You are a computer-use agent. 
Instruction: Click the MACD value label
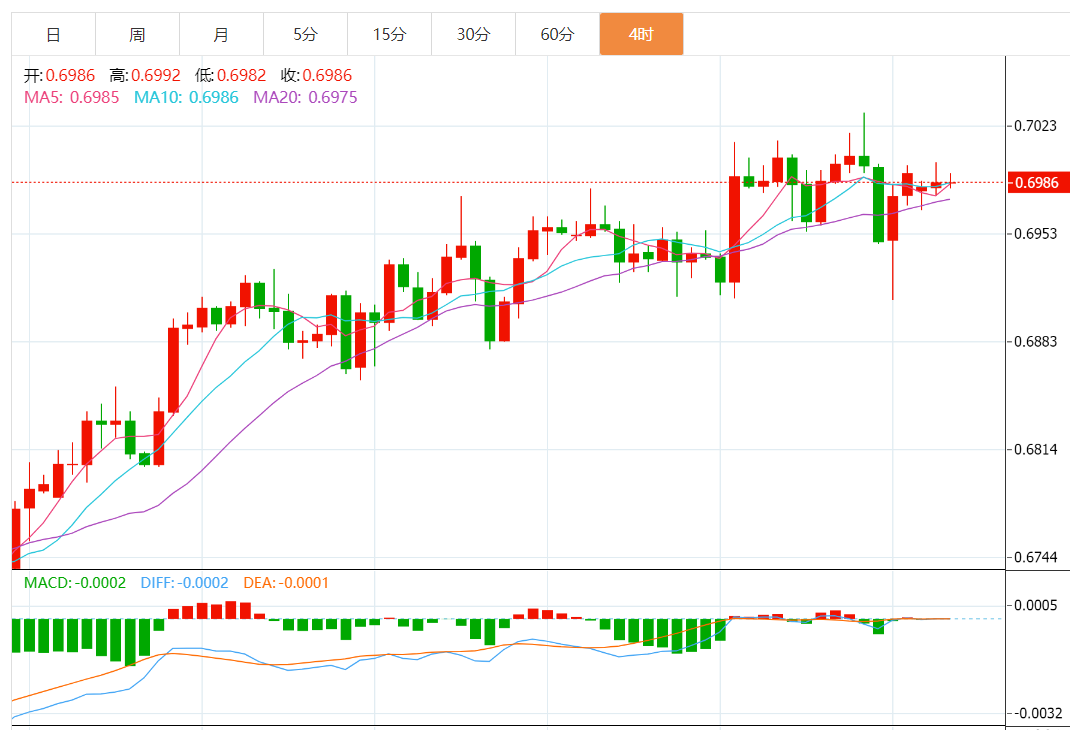coord(75,582)
